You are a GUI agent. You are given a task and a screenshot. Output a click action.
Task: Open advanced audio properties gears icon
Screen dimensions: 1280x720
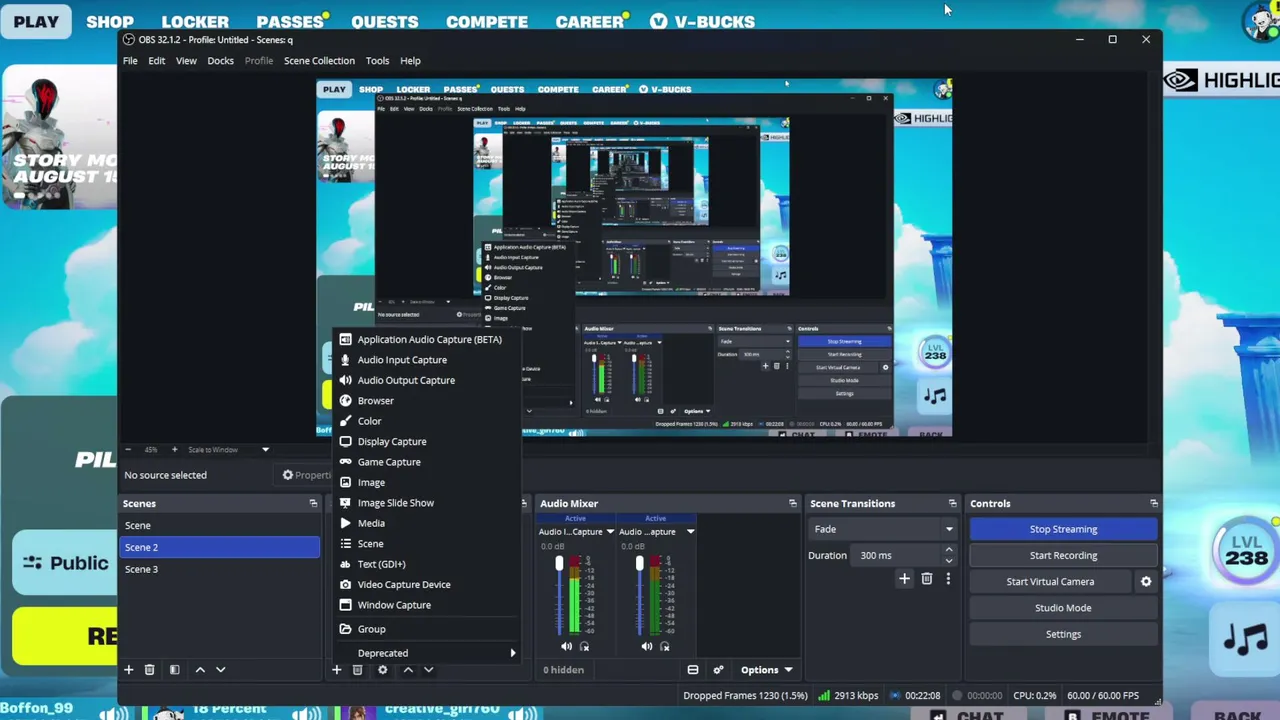pos(718,670)
